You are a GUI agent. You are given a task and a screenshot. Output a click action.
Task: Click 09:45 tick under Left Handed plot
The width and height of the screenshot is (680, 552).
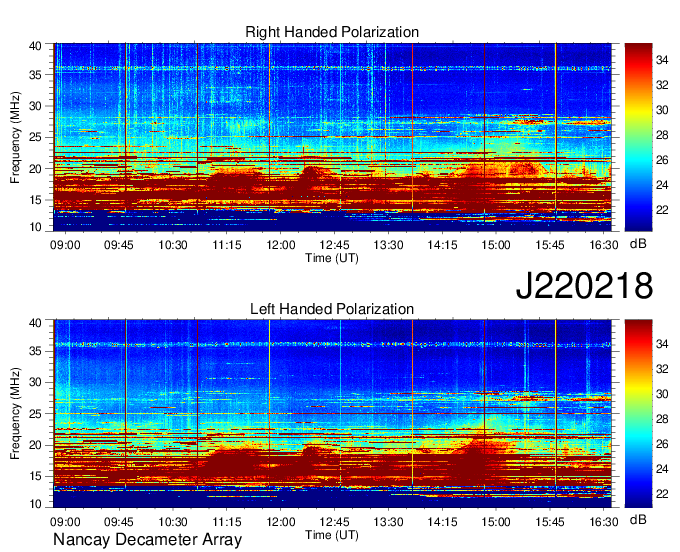tap(119, 522)
